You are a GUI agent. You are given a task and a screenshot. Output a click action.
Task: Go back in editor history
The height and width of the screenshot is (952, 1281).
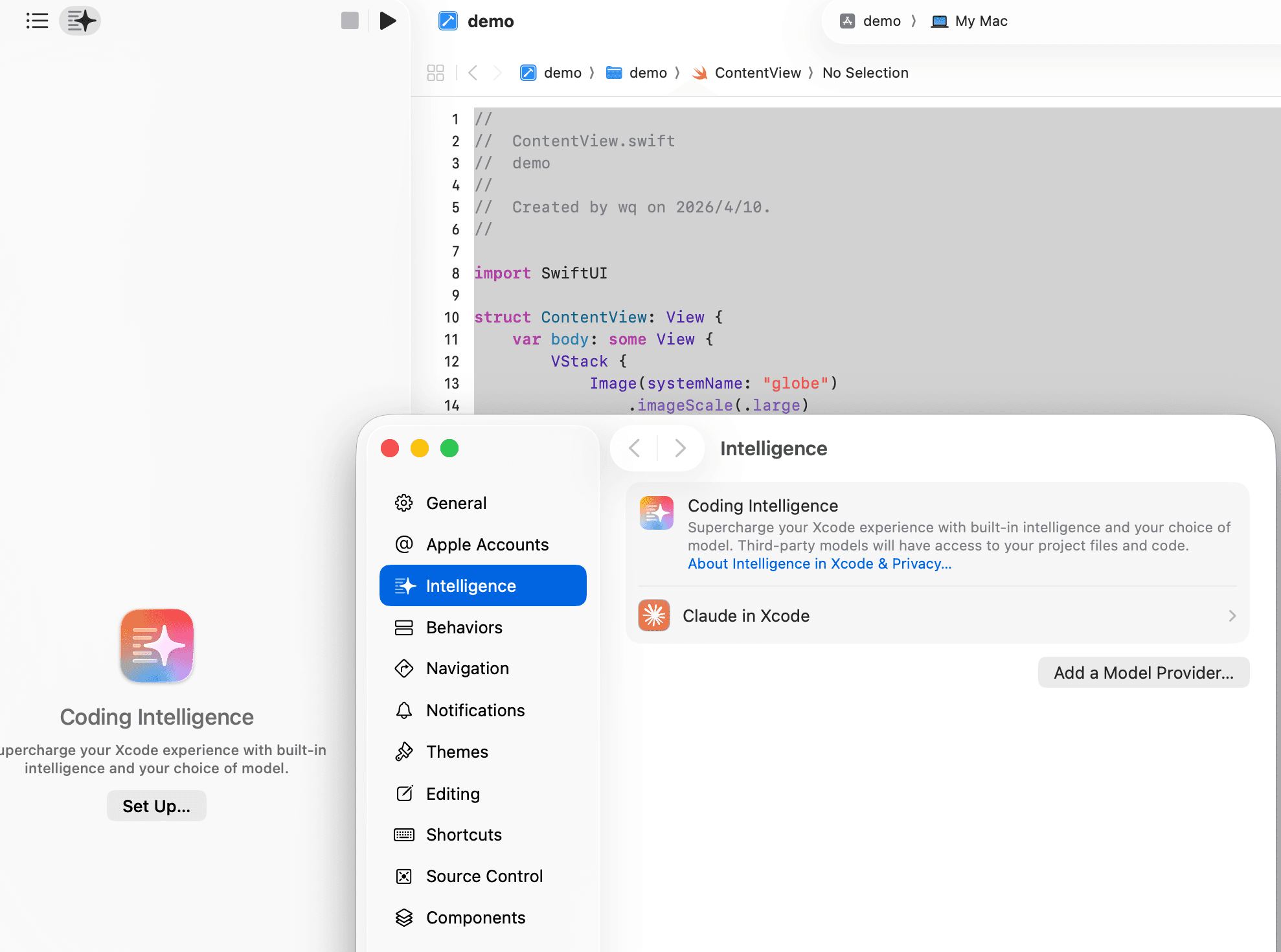[x=473, y=73]
